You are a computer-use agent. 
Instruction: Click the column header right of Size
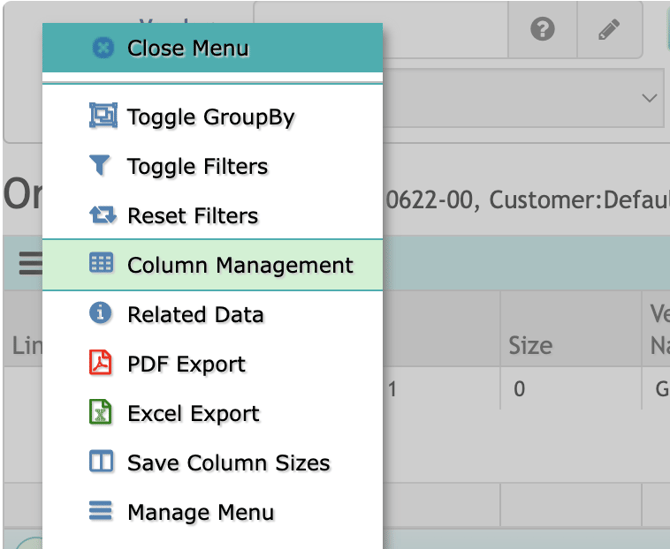(656, 330)
